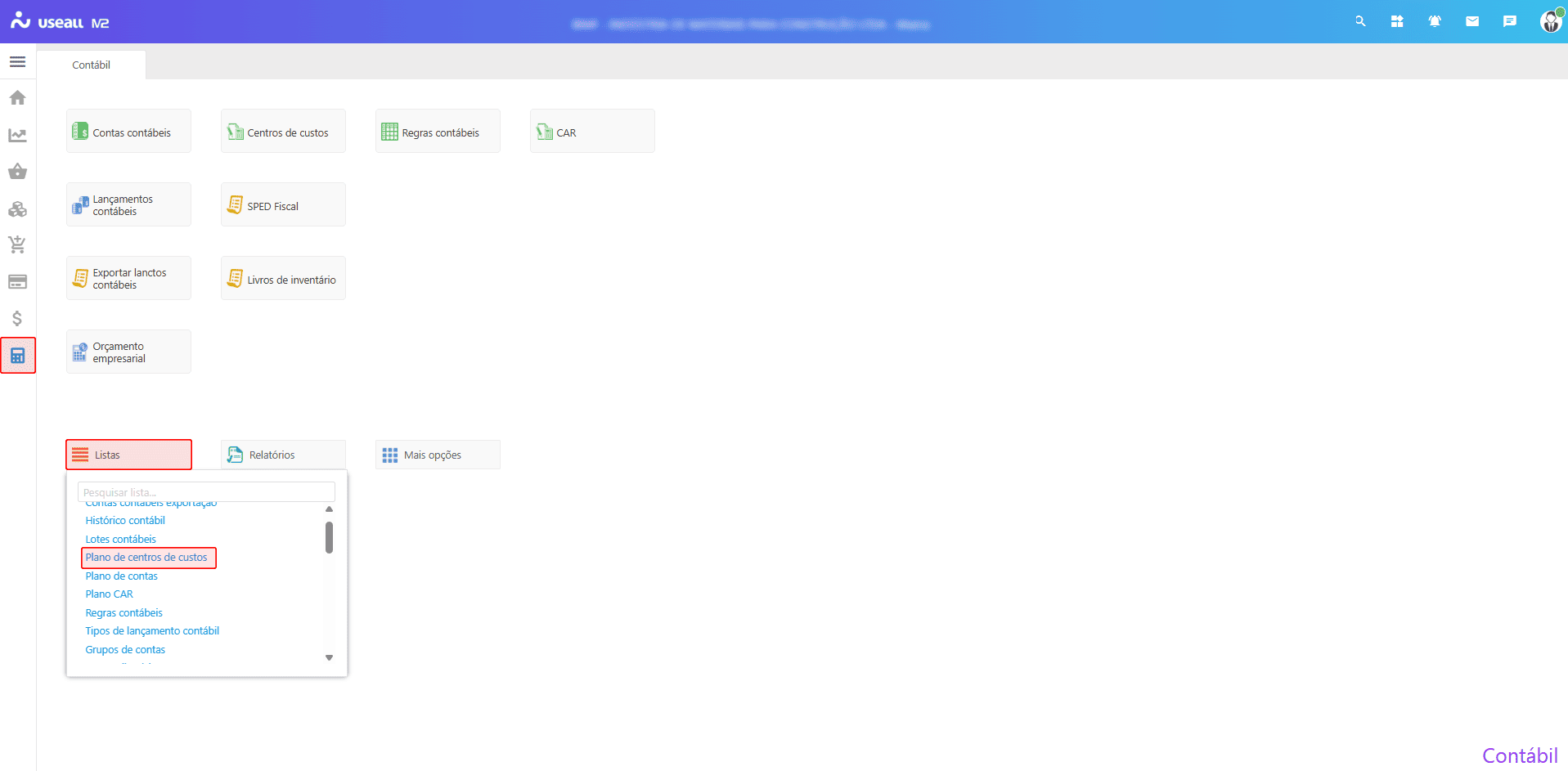Image resolution: width=1568 pixels, height=771 pixels.
Task: Open the shopping cart sidebar icon
Action: [17, 244]
